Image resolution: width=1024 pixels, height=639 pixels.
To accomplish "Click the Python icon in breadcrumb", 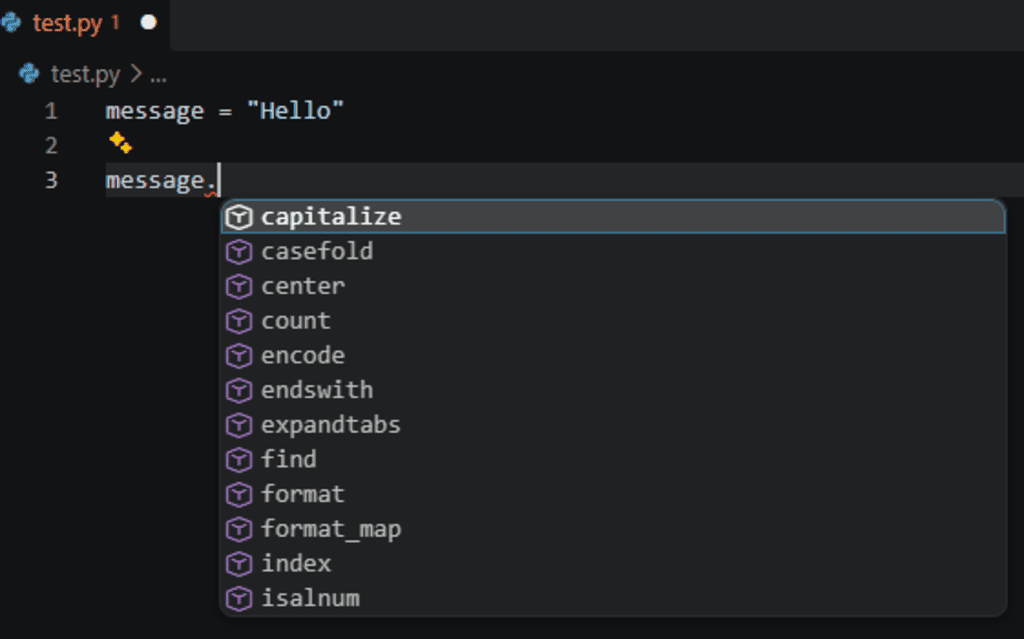I will [x=29, y=74].
